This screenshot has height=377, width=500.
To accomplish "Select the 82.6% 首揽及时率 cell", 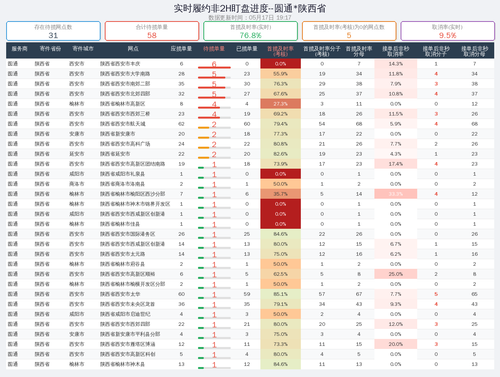I will coord(280,154).
